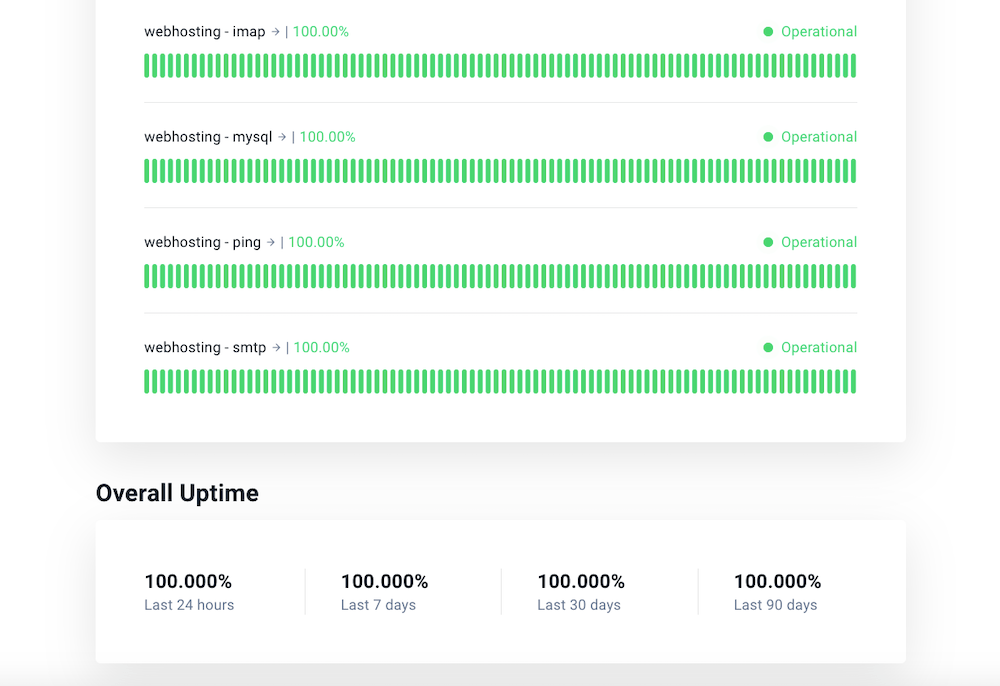The width and height of the screenshot is (1000, 686).
Task: Click the green status dot for imap
Action: click(x=768, y=32)
